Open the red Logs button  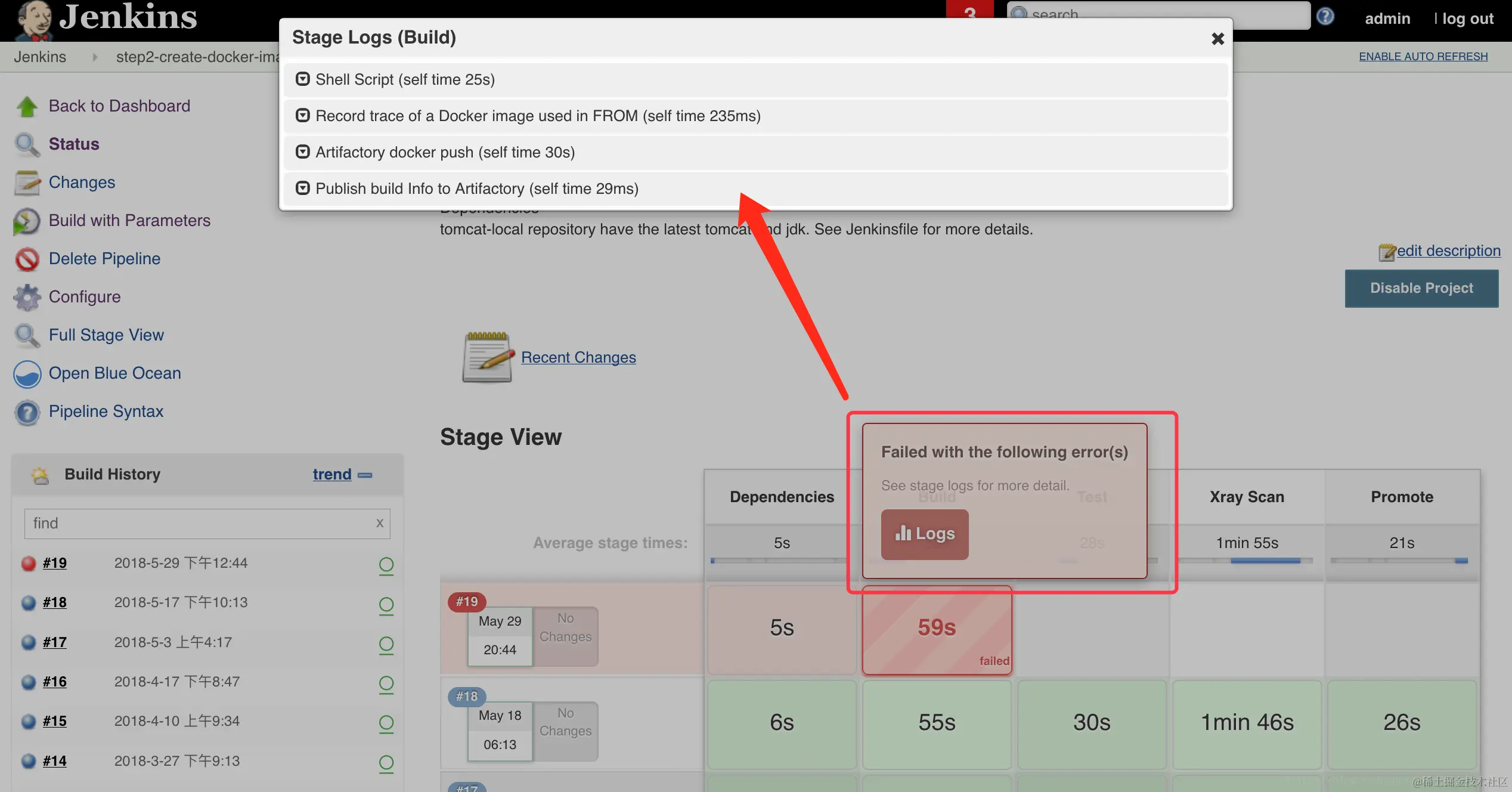click(x=925, y=534)
